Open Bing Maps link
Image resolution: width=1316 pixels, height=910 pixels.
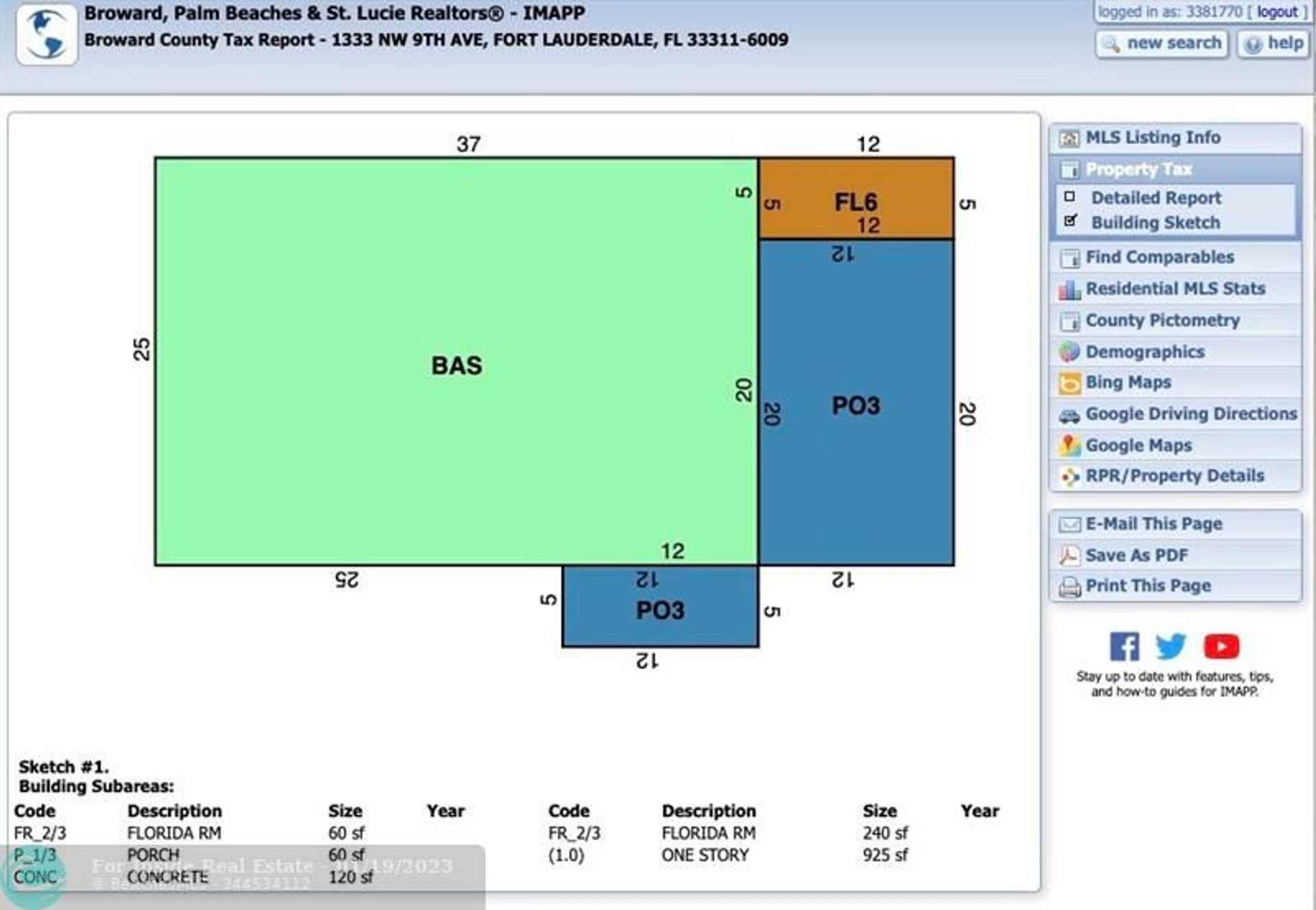pos(1128,382)
